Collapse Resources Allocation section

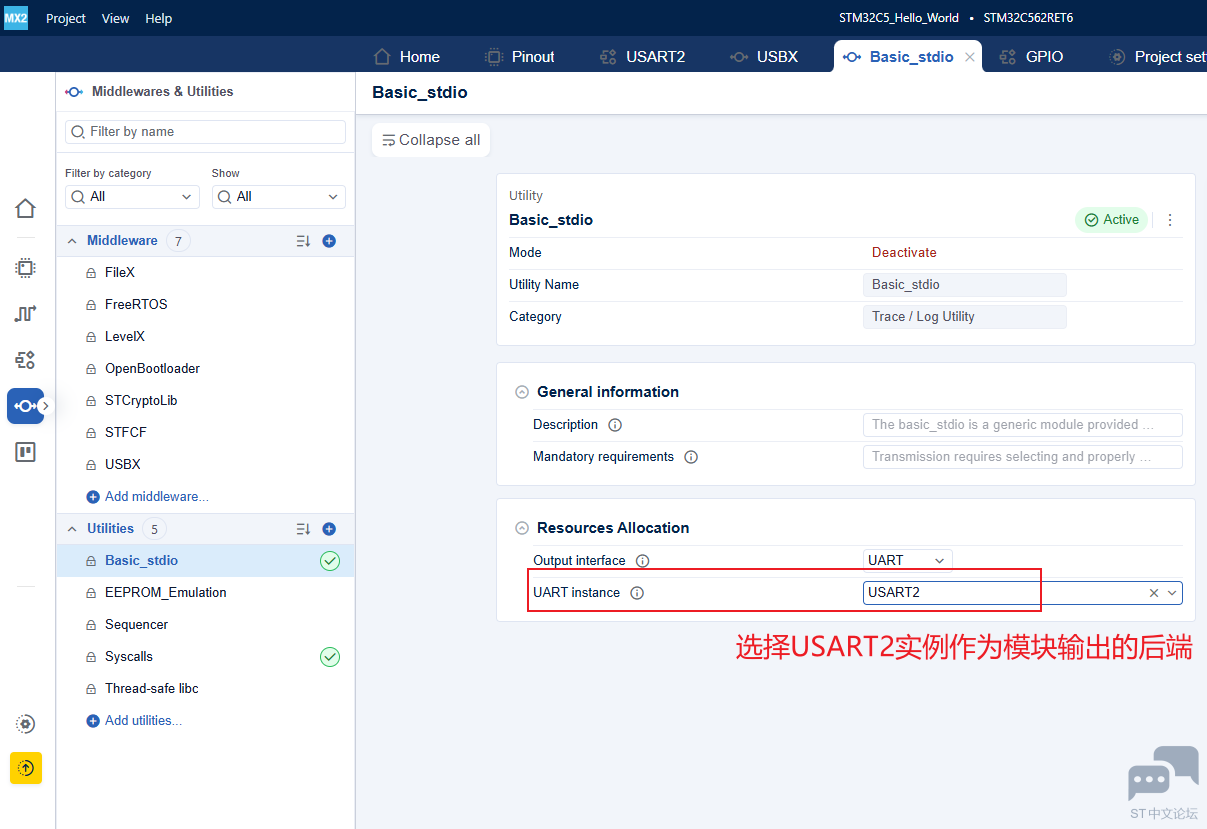(x=522, y=528)
